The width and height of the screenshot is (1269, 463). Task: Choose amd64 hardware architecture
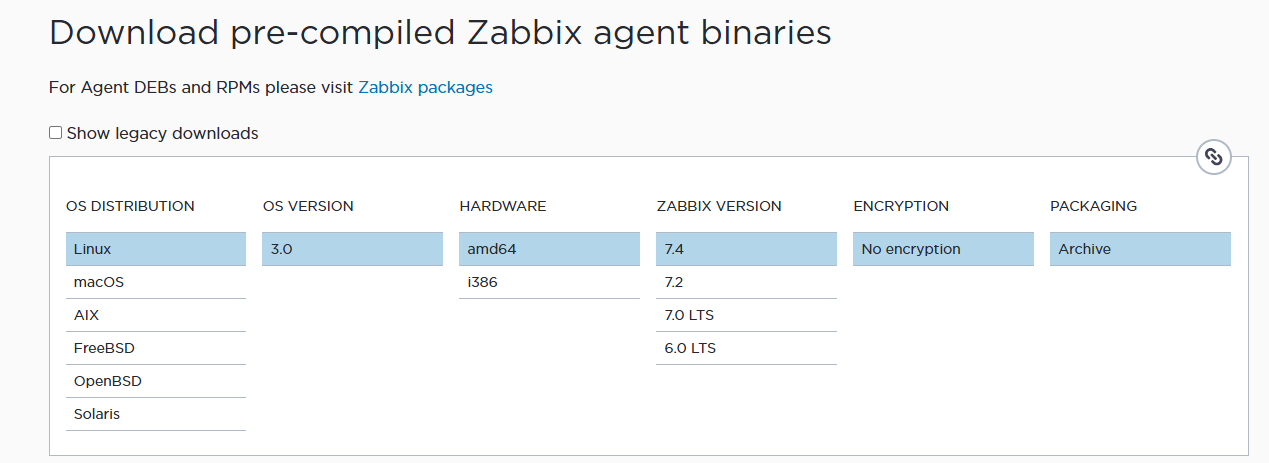(x=549, y=249)
